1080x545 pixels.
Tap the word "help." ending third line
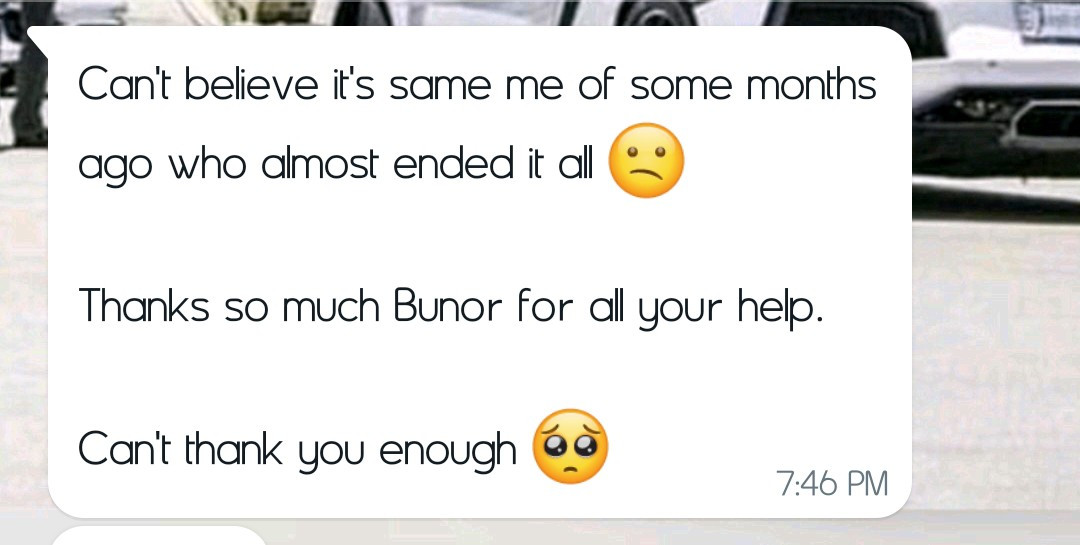(780, 308)
